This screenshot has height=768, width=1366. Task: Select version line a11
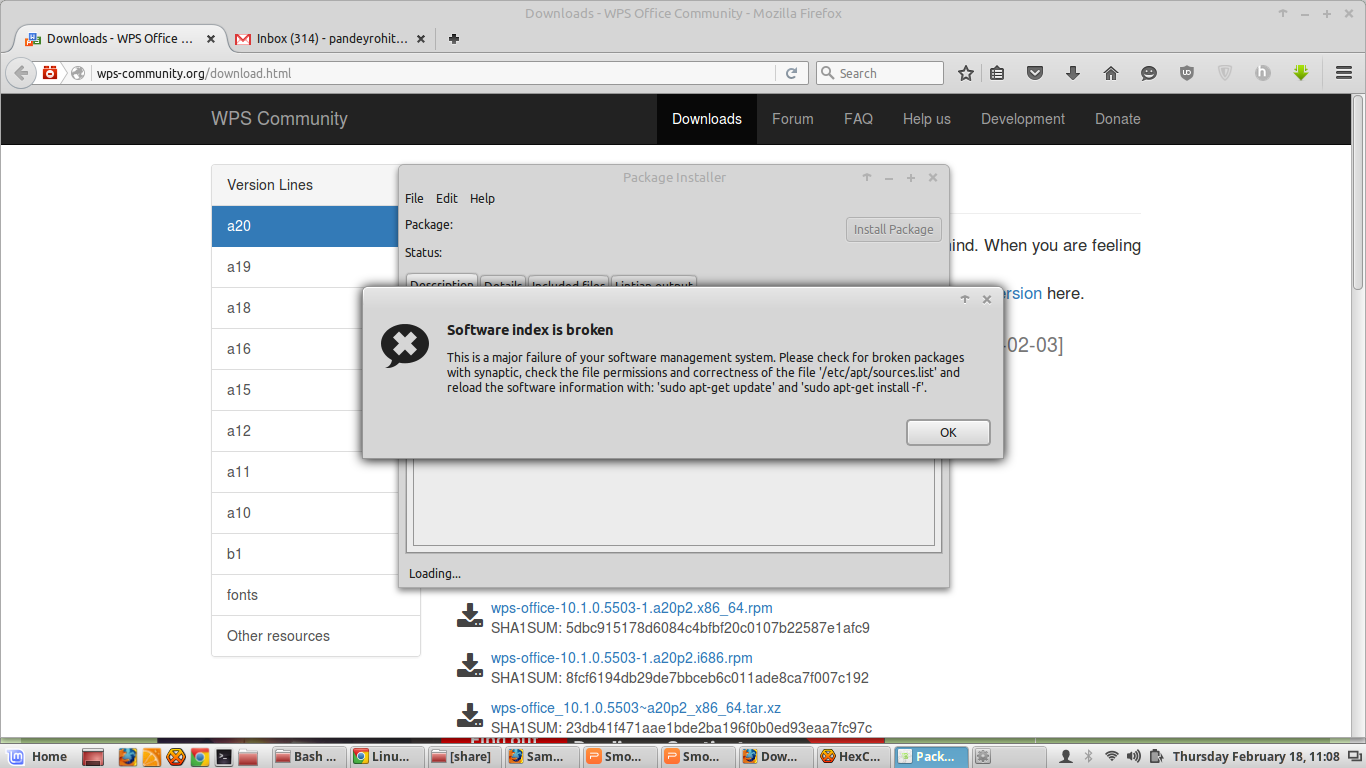[x=305, y=472]
